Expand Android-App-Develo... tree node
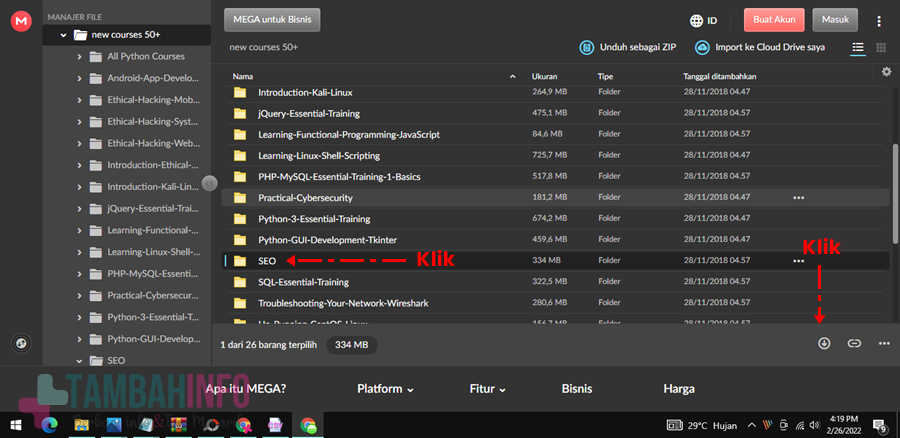This screenshot has height=438, width=900. [79, 79]
